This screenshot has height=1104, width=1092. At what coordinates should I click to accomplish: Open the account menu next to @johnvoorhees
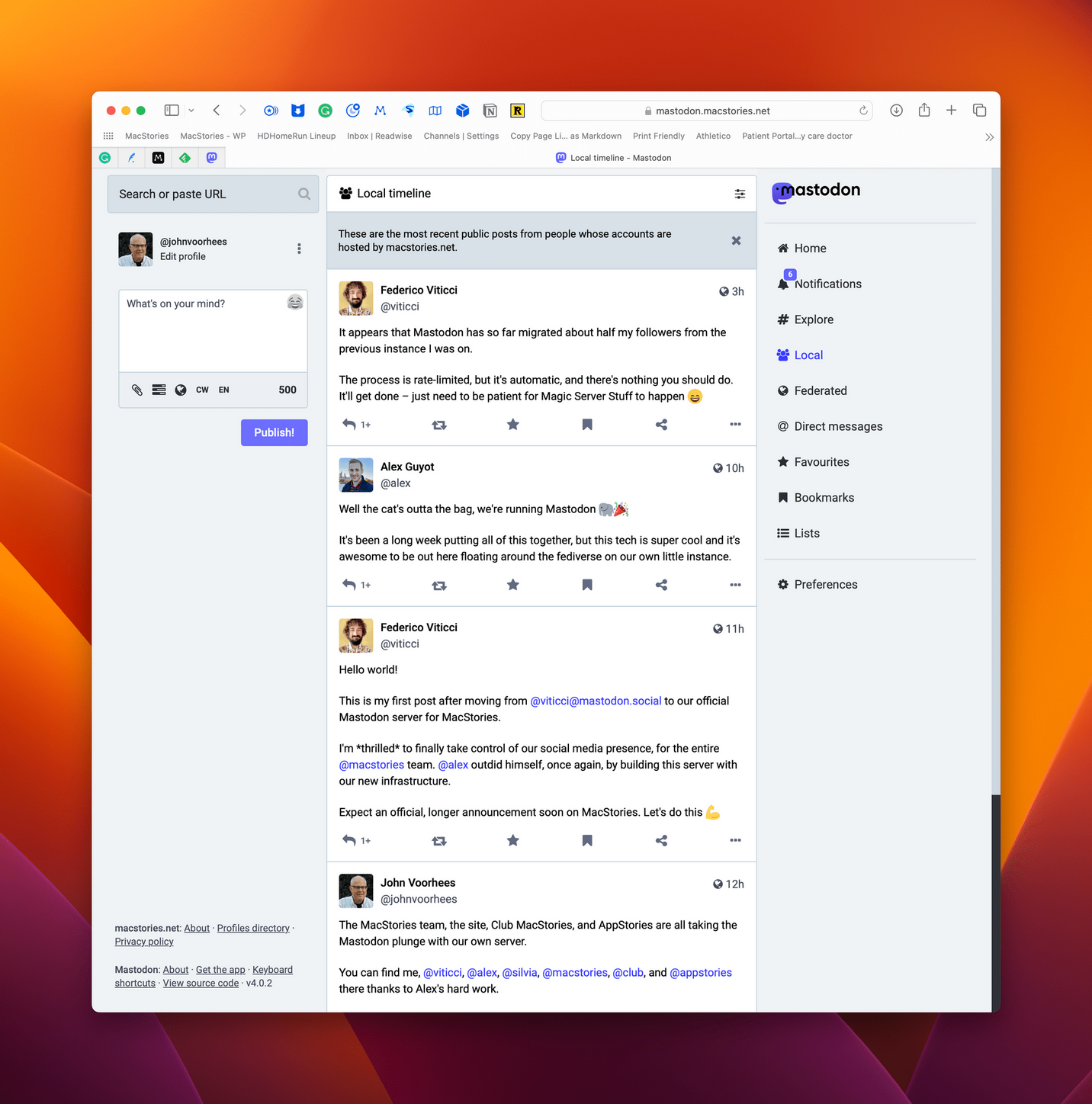(x=299, y=249)
